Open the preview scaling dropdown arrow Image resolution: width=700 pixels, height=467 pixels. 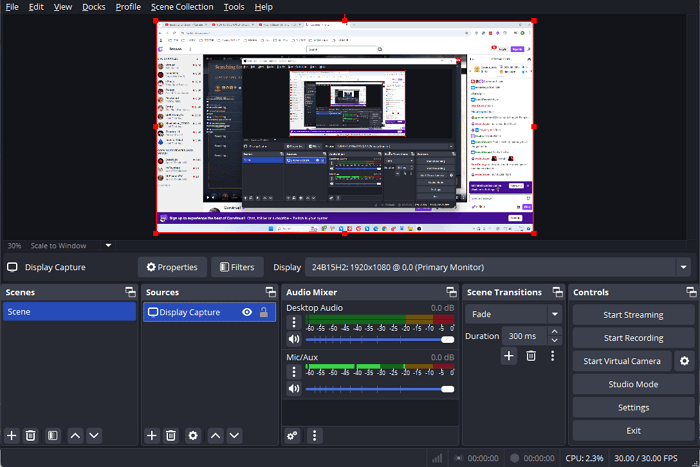pos(108,246)
